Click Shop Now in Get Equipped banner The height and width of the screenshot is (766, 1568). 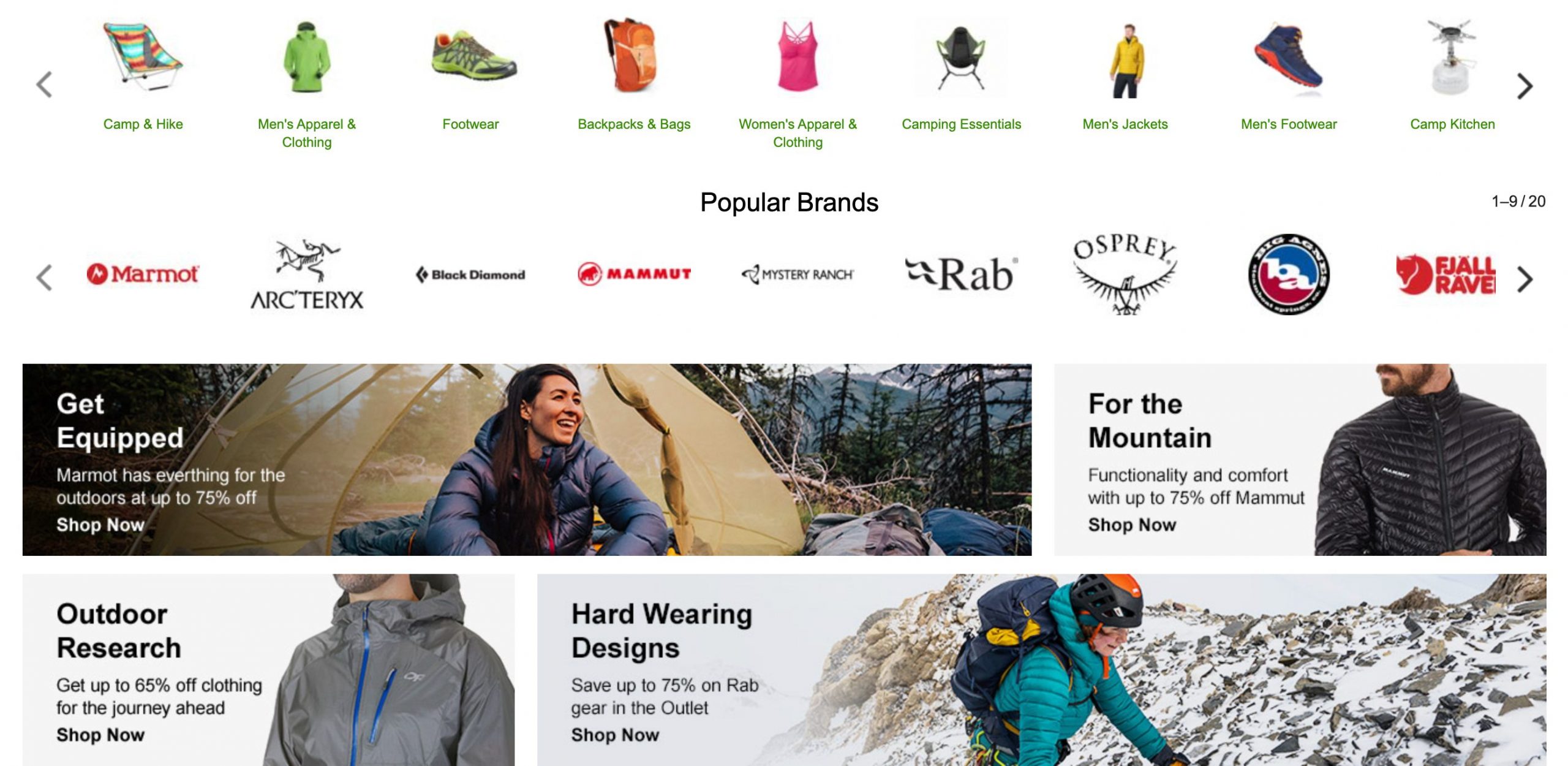pyautogui.click(x=100, y=525)
